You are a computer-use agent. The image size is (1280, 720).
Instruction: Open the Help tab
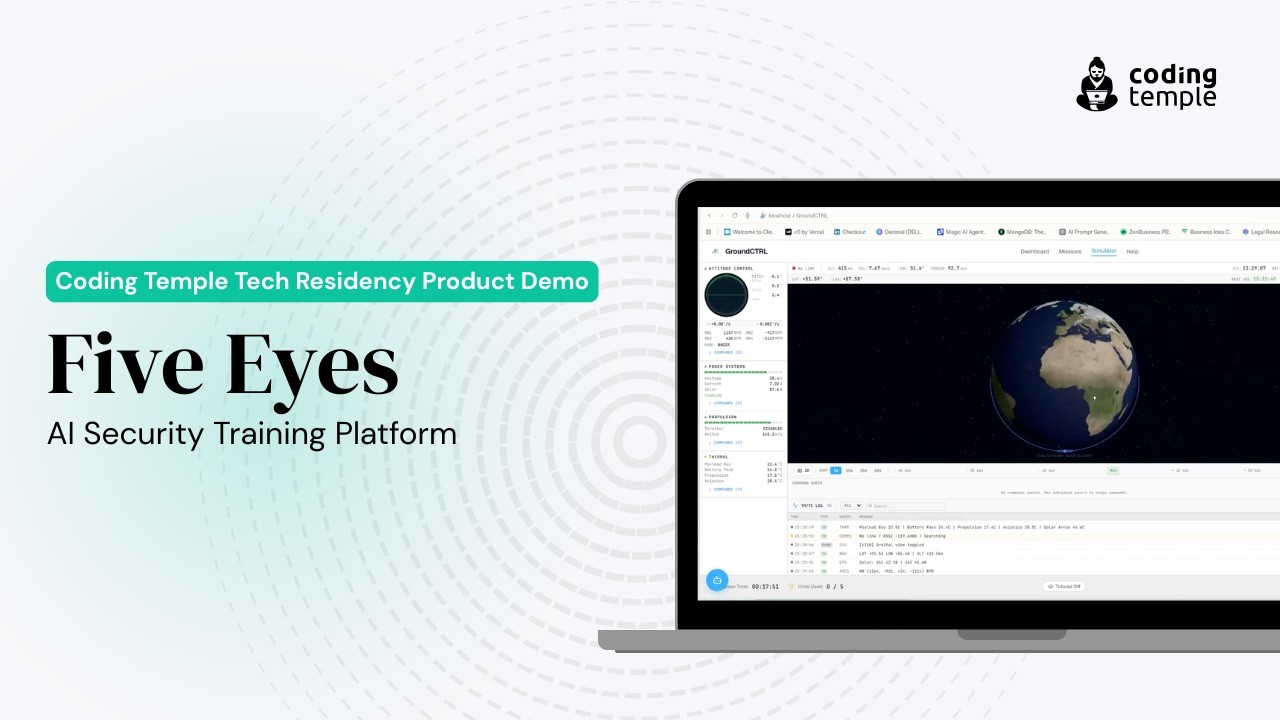[x=1133, y=251]
